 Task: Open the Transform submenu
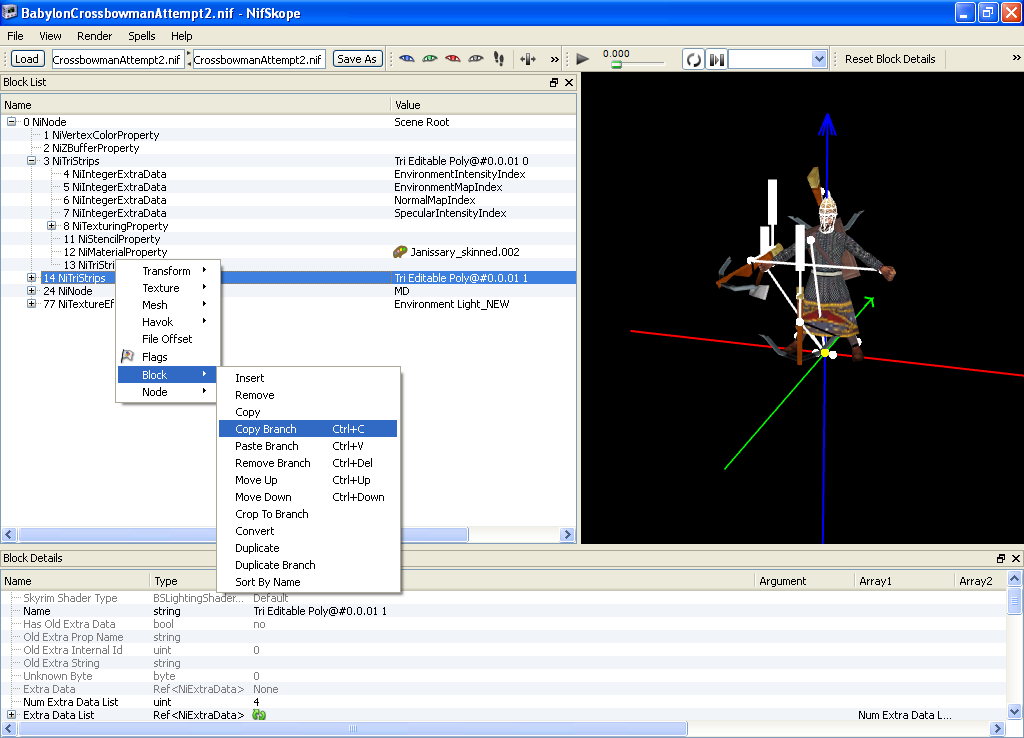point(168,271)
